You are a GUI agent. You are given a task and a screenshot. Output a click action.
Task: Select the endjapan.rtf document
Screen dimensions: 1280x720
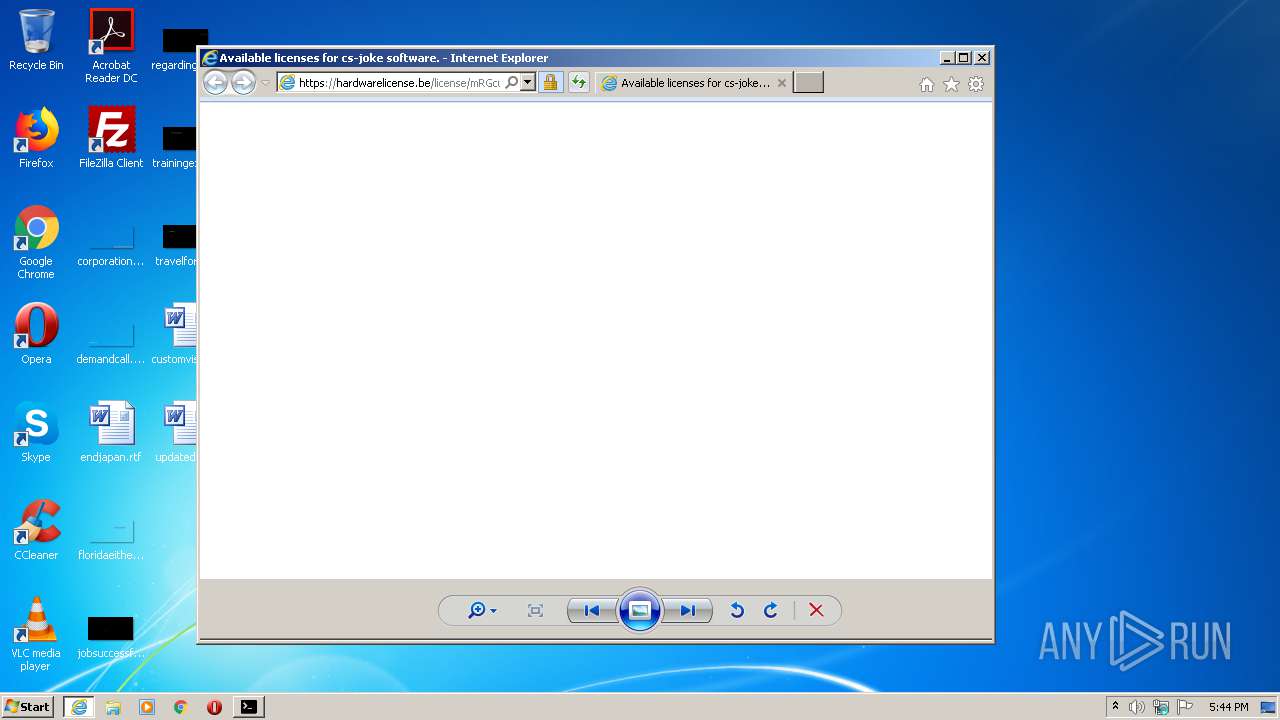[111, 432]
